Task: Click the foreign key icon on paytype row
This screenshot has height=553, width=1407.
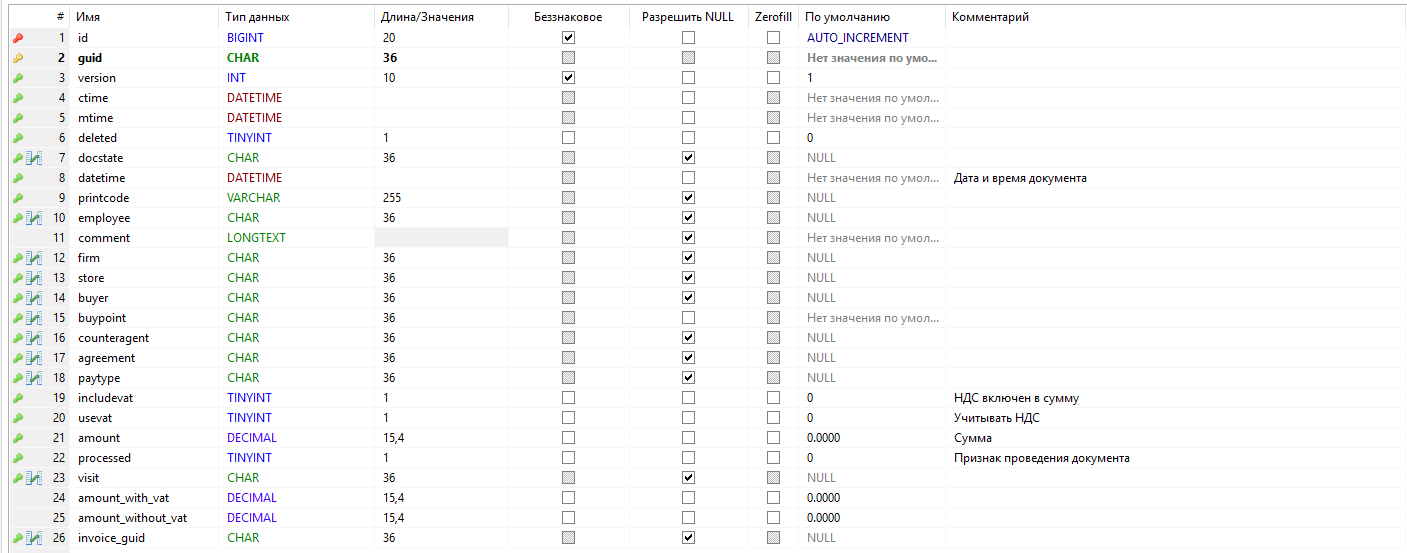Action: coord(33,378)
